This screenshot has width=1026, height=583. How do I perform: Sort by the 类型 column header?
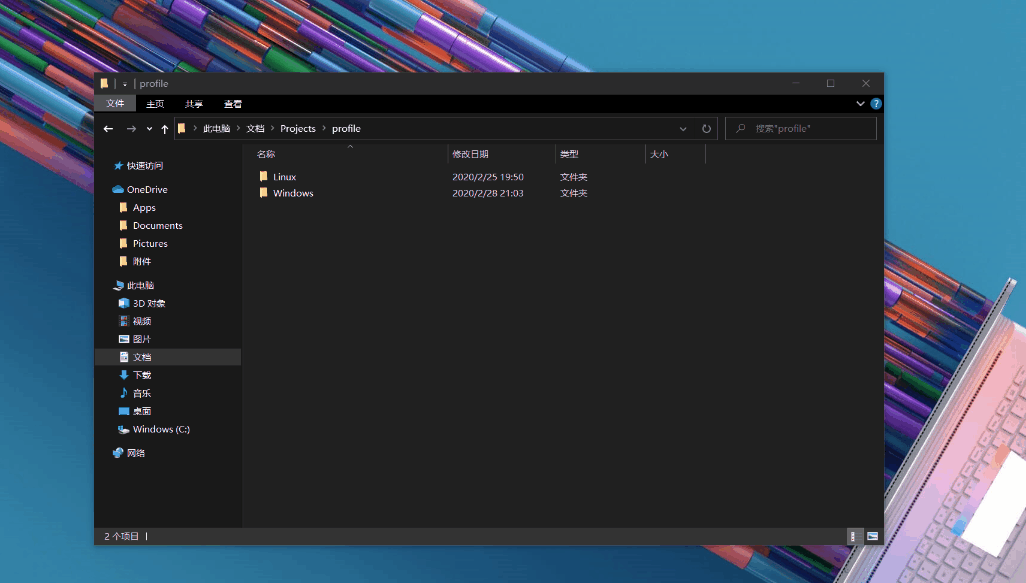point(569,154)
